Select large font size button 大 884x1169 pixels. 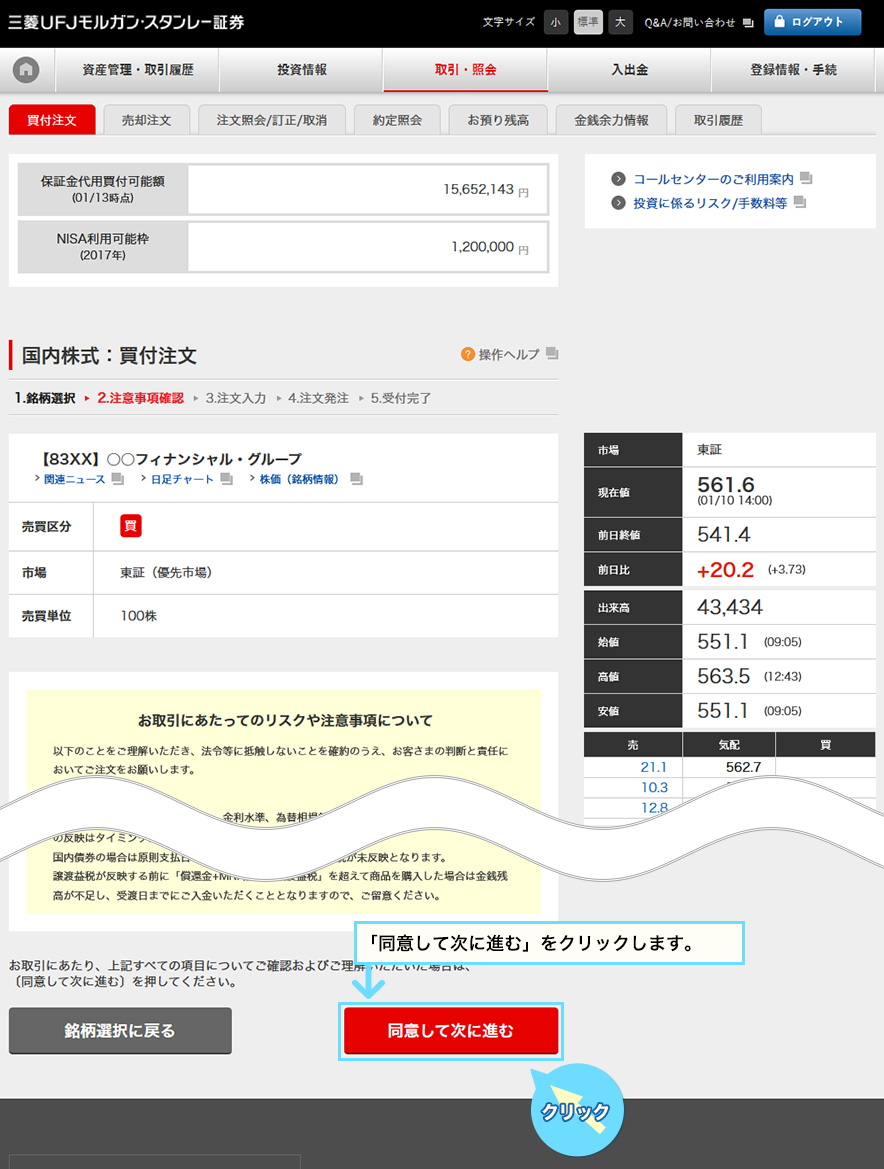[619, 22]
